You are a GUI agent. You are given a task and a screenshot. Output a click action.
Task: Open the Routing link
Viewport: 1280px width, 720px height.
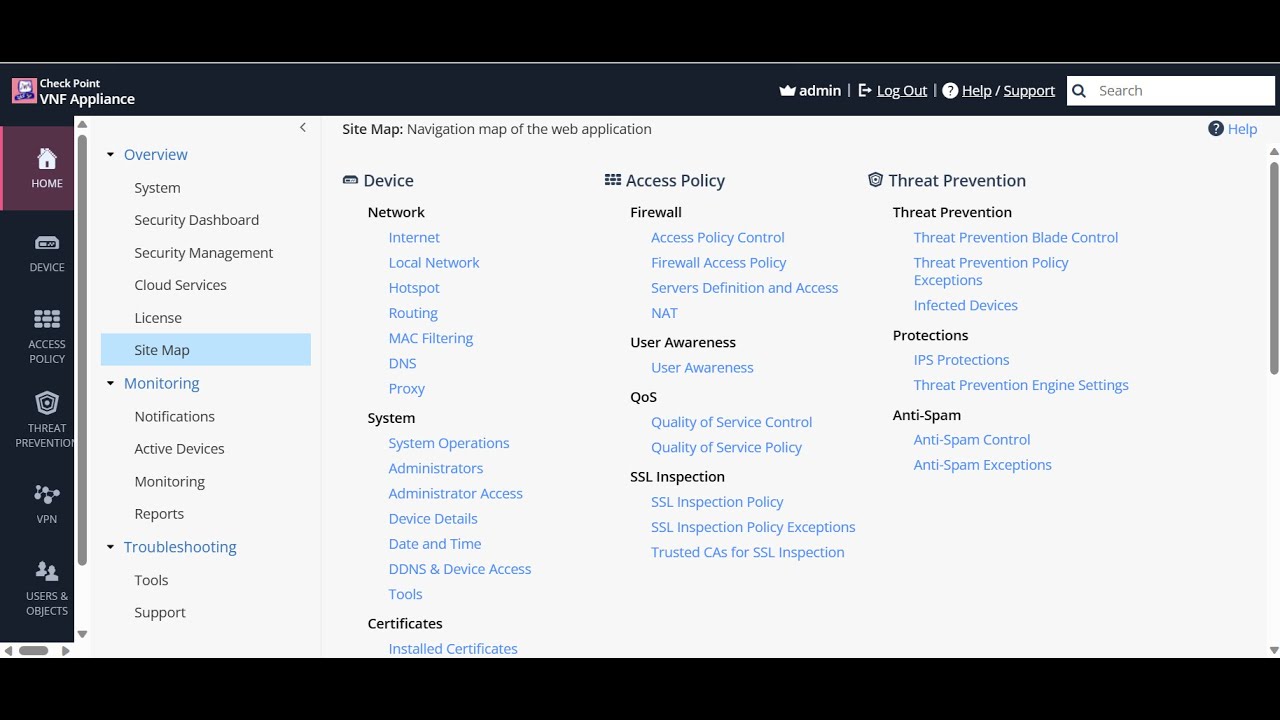point(413,313)
